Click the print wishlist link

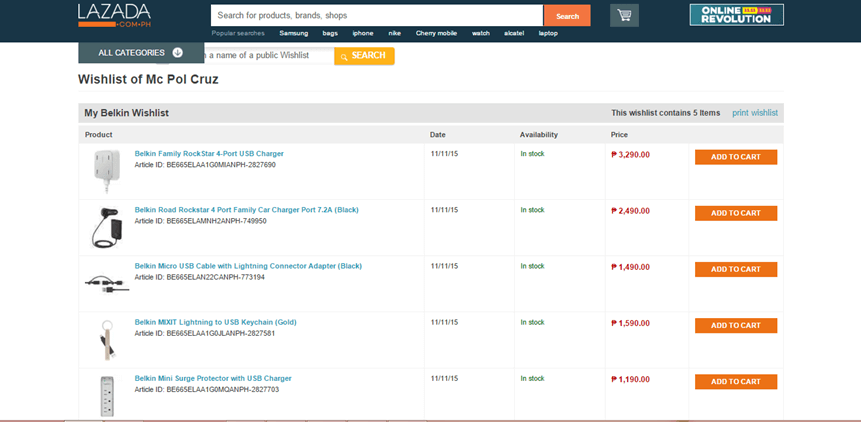(755, 113)
